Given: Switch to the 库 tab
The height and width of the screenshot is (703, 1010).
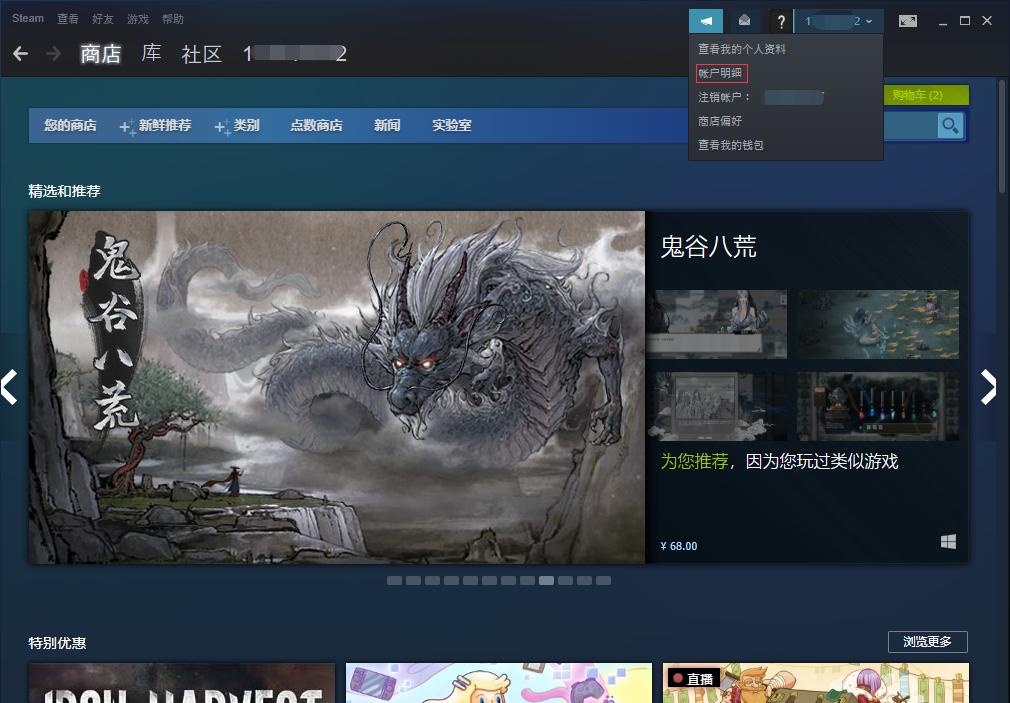Looking at the screenshot, I should pos(150,54).
